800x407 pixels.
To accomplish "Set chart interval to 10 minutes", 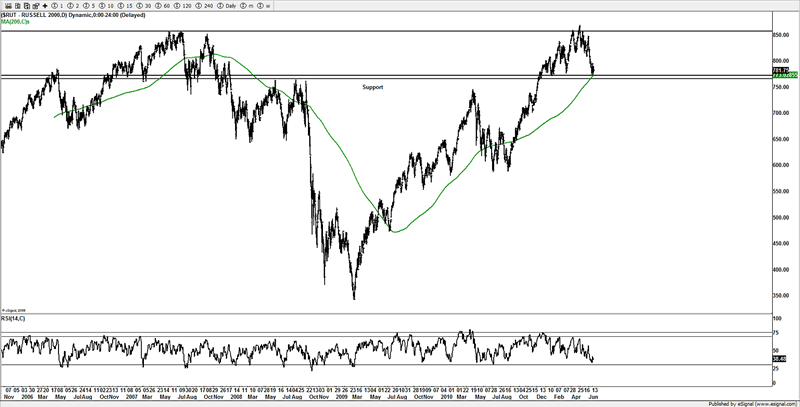I will (x=106, y=6).
